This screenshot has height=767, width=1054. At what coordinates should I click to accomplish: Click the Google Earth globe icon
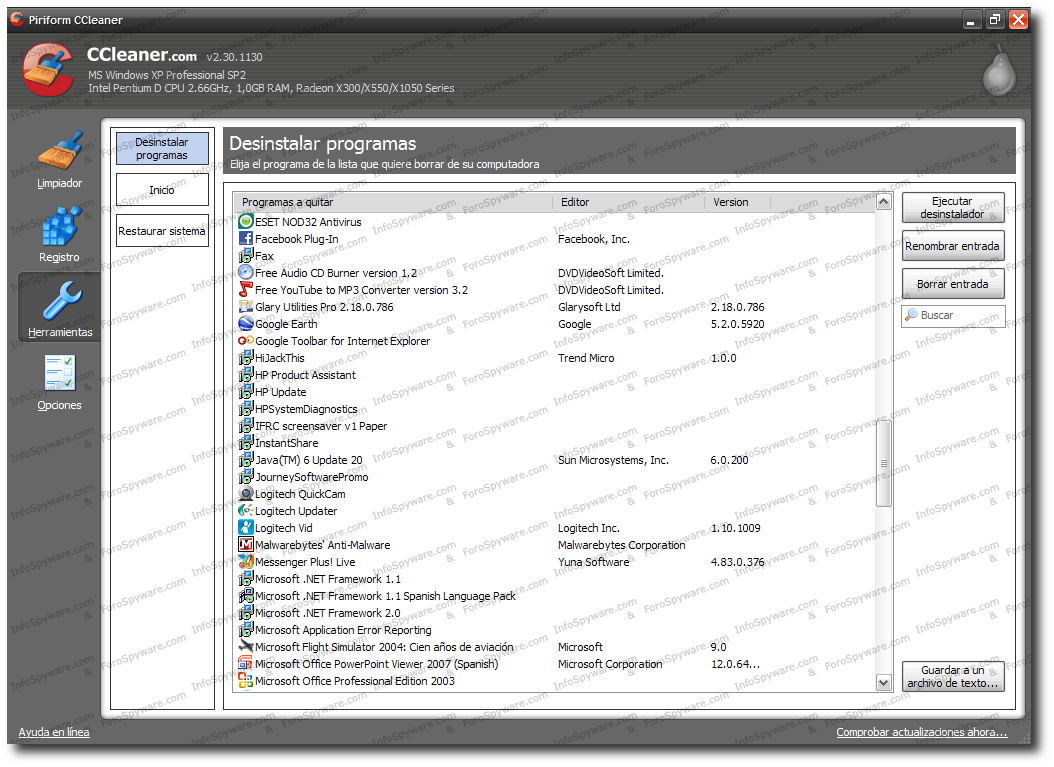pyautogui.click(x=246, y=323)
